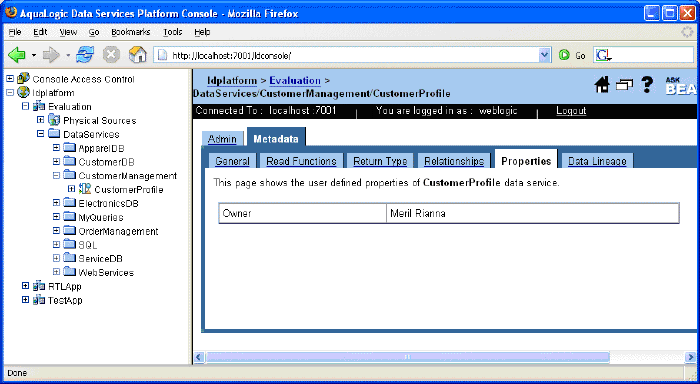The image size is (700, 384).
Task: Expand the RTLApp node
Action: pos(25,286)
